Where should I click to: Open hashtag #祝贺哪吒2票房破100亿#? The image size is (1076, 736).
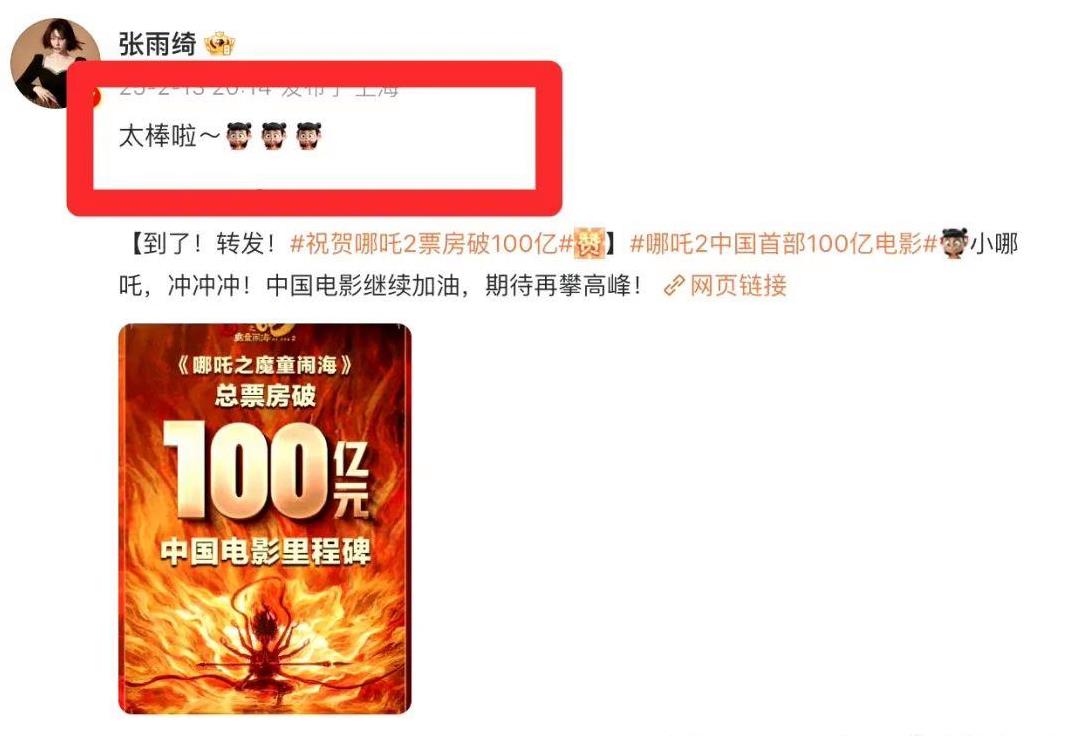pos(431,244)
